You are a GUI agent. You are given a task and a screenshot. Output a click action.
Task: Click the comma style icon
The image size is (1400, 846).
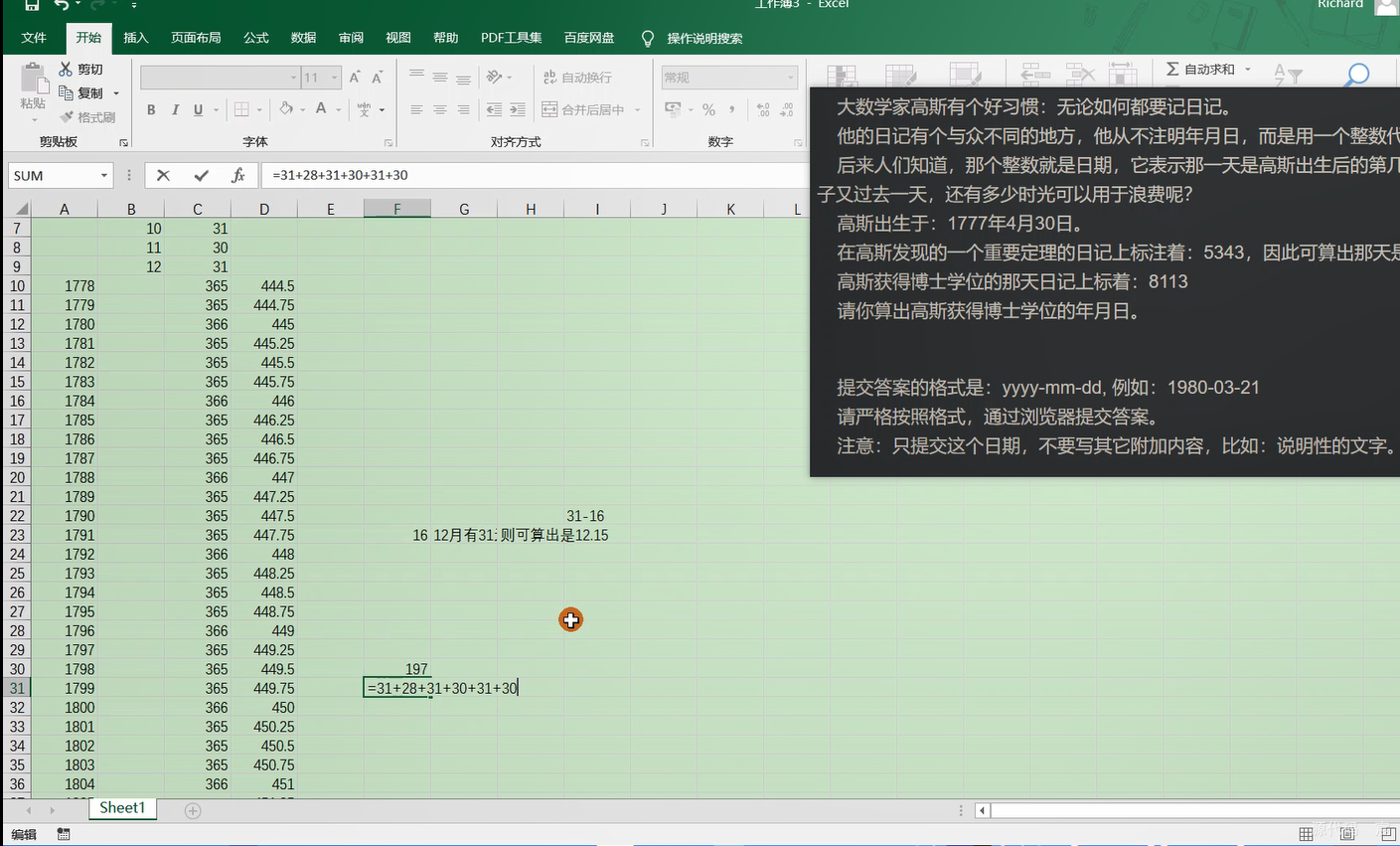[x=732, y=109]
